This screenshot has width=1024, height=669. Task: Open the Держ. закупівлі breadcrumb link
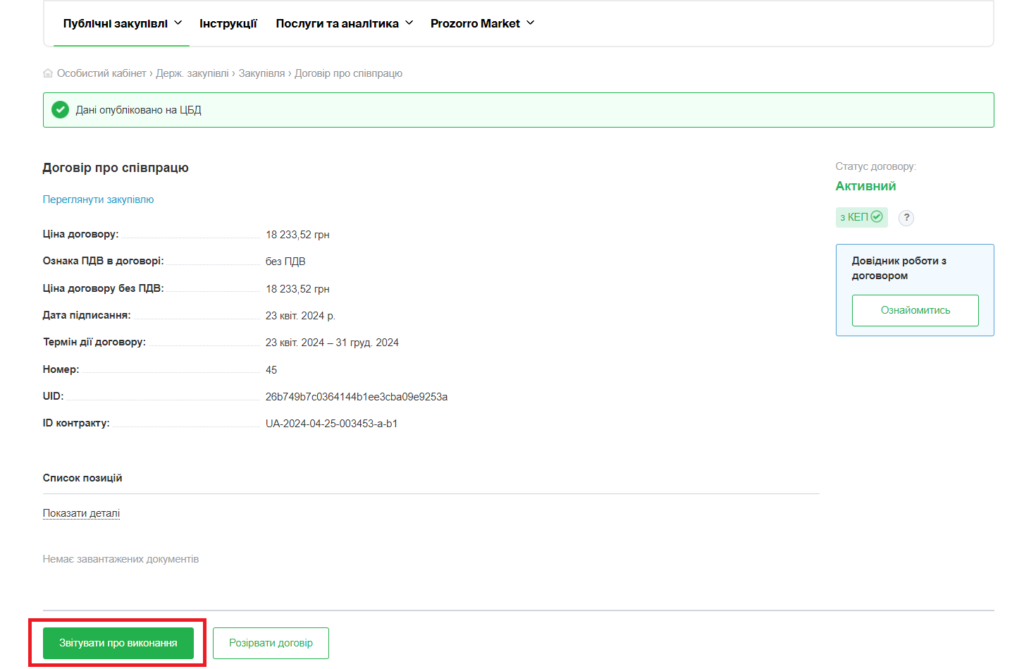pos(193,74)
